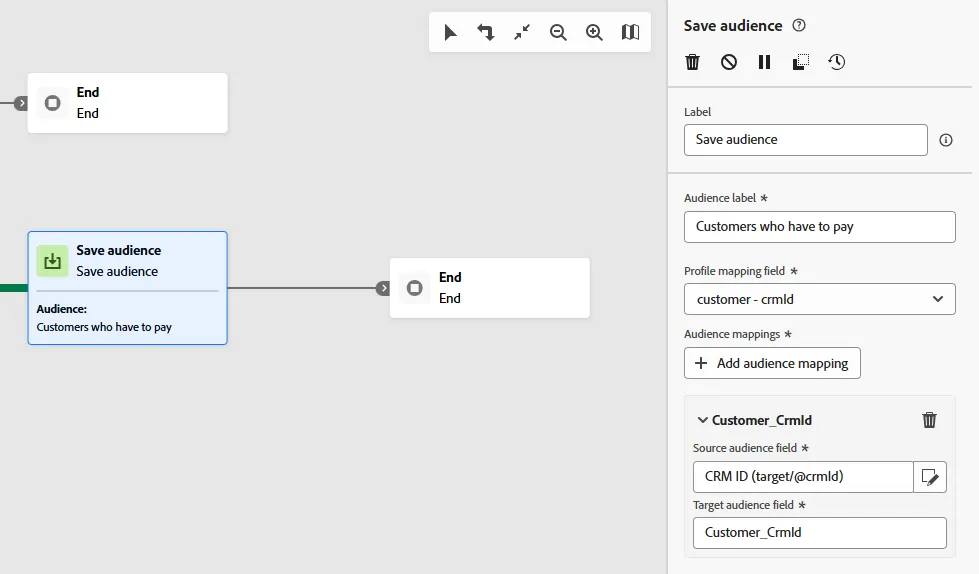This screenshot has width=979, height=574.
Task: Click the rotate layout arrow icon
Action: pos(486,32)
